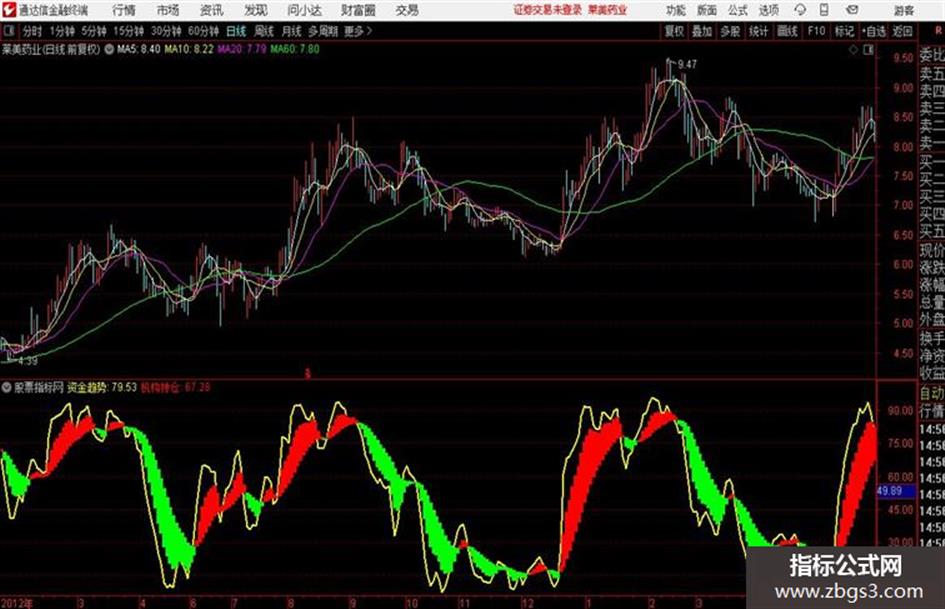Click the 通达信 app logo icon
Screen dimensions: 945x609
click(x=9, y=10)
